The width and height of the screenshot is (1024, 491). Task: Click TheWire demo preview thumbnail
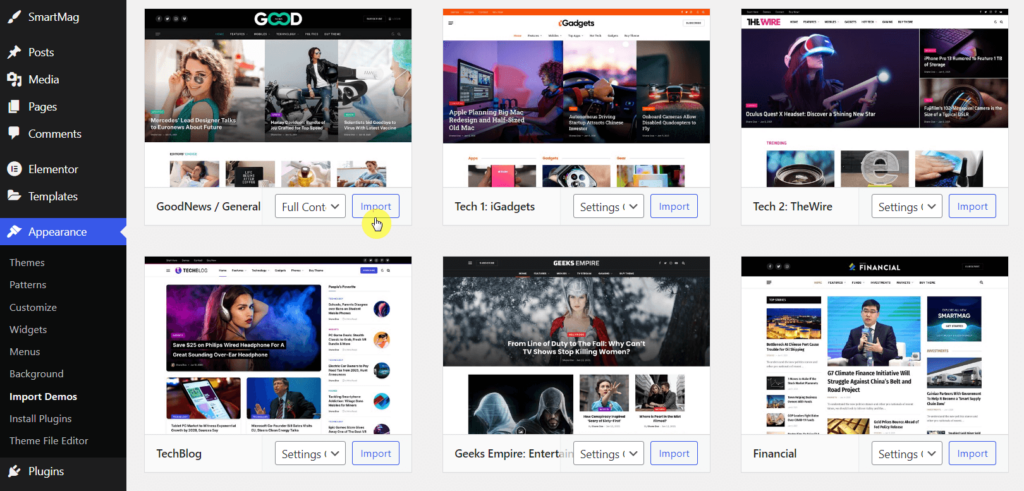click(874, 98)
